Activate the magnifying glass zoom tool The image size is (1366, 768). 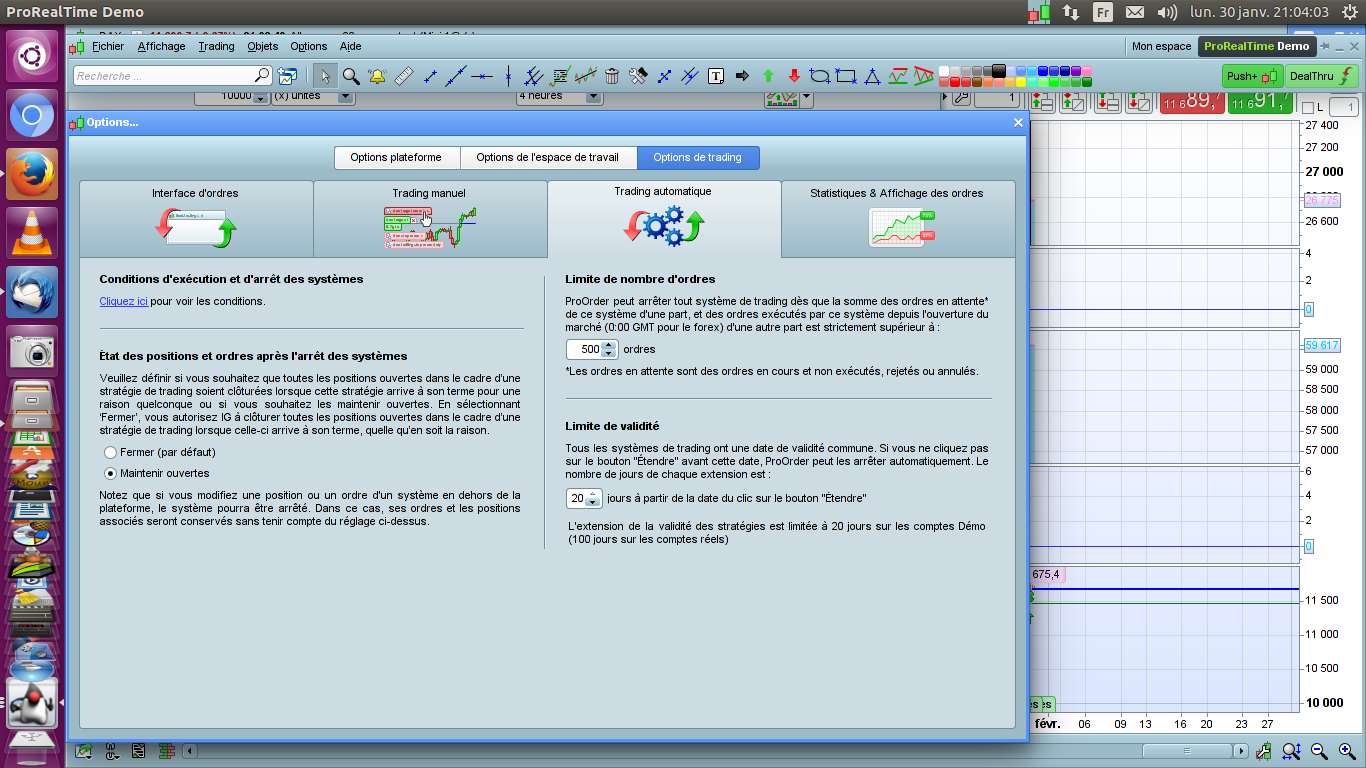point(351,76)
